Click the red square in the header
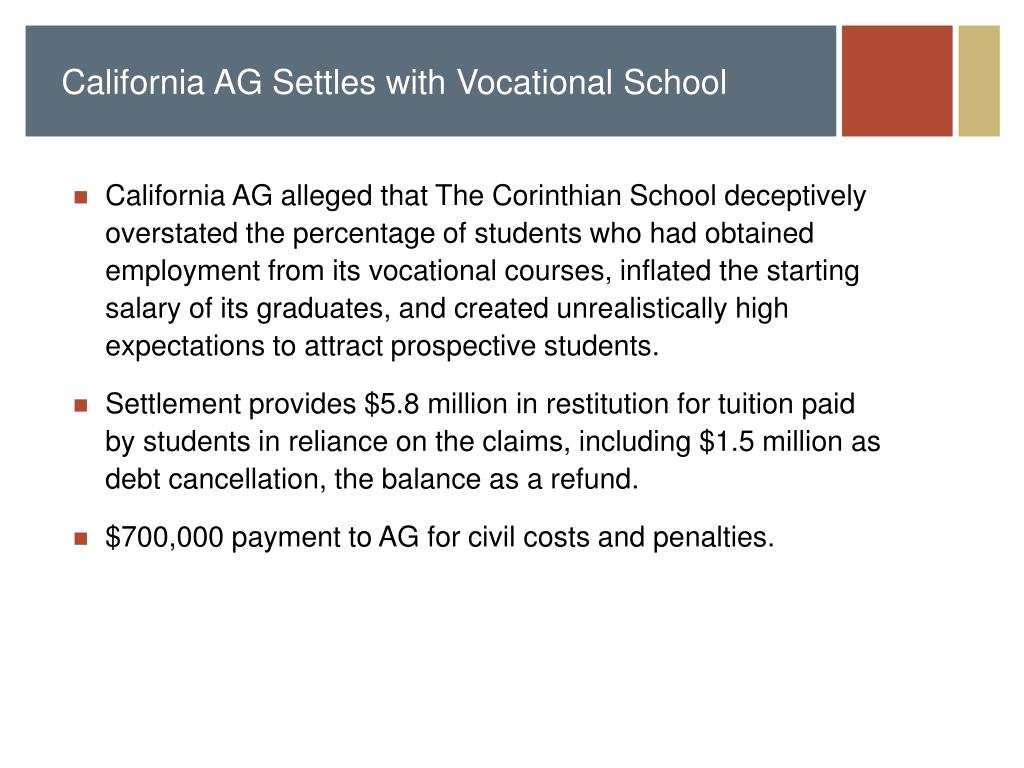The image size is (1024, 768). click(897, 81)
